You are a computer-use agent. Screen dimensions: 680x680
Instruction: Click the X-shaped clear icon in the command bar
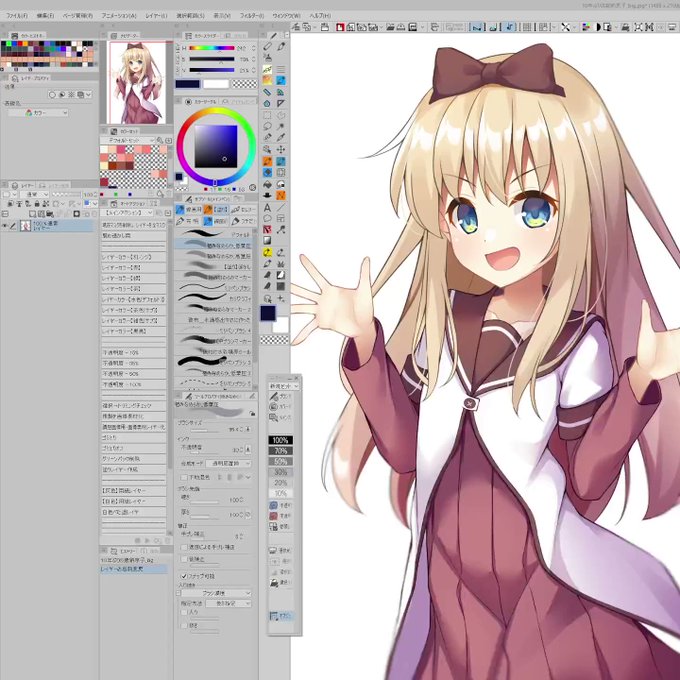[565, 27]
